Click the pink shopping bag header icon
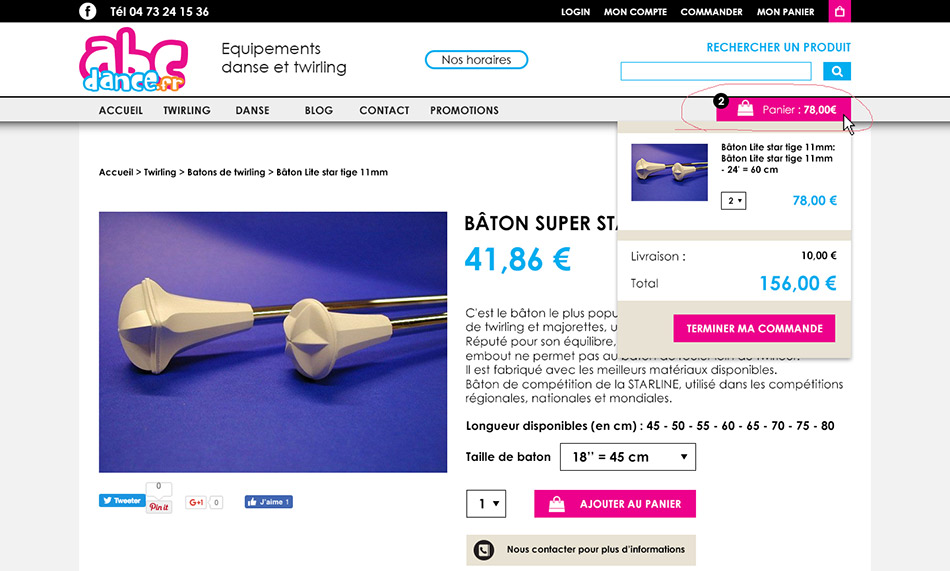 [x=839, y=11]
